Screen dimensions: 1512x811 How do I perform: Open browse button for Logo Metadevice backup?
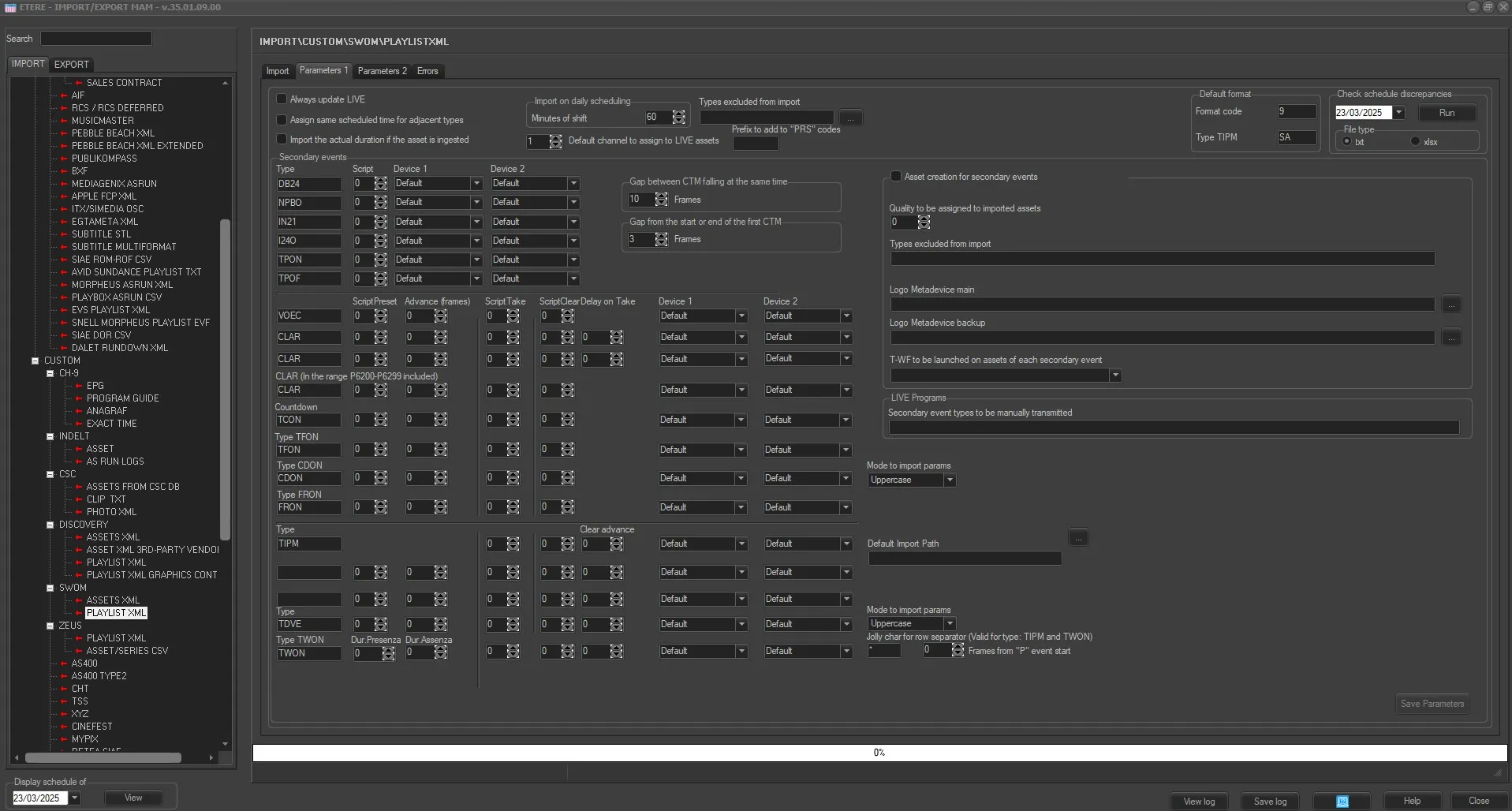(x=1450, y=338)
